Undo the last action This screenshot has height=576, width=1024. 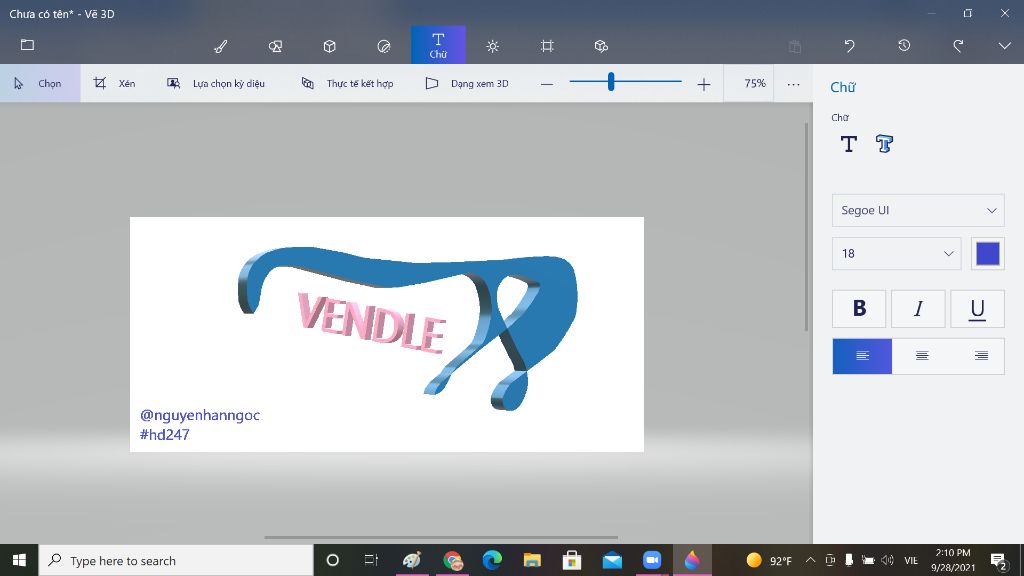tap(849, 46)
